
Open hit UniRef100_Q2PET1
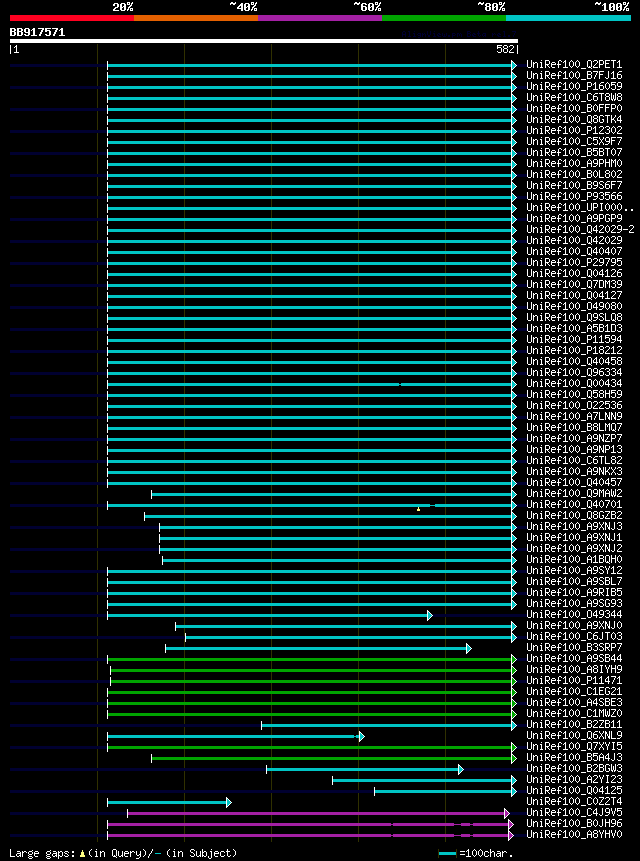click(x=574, y=65)
